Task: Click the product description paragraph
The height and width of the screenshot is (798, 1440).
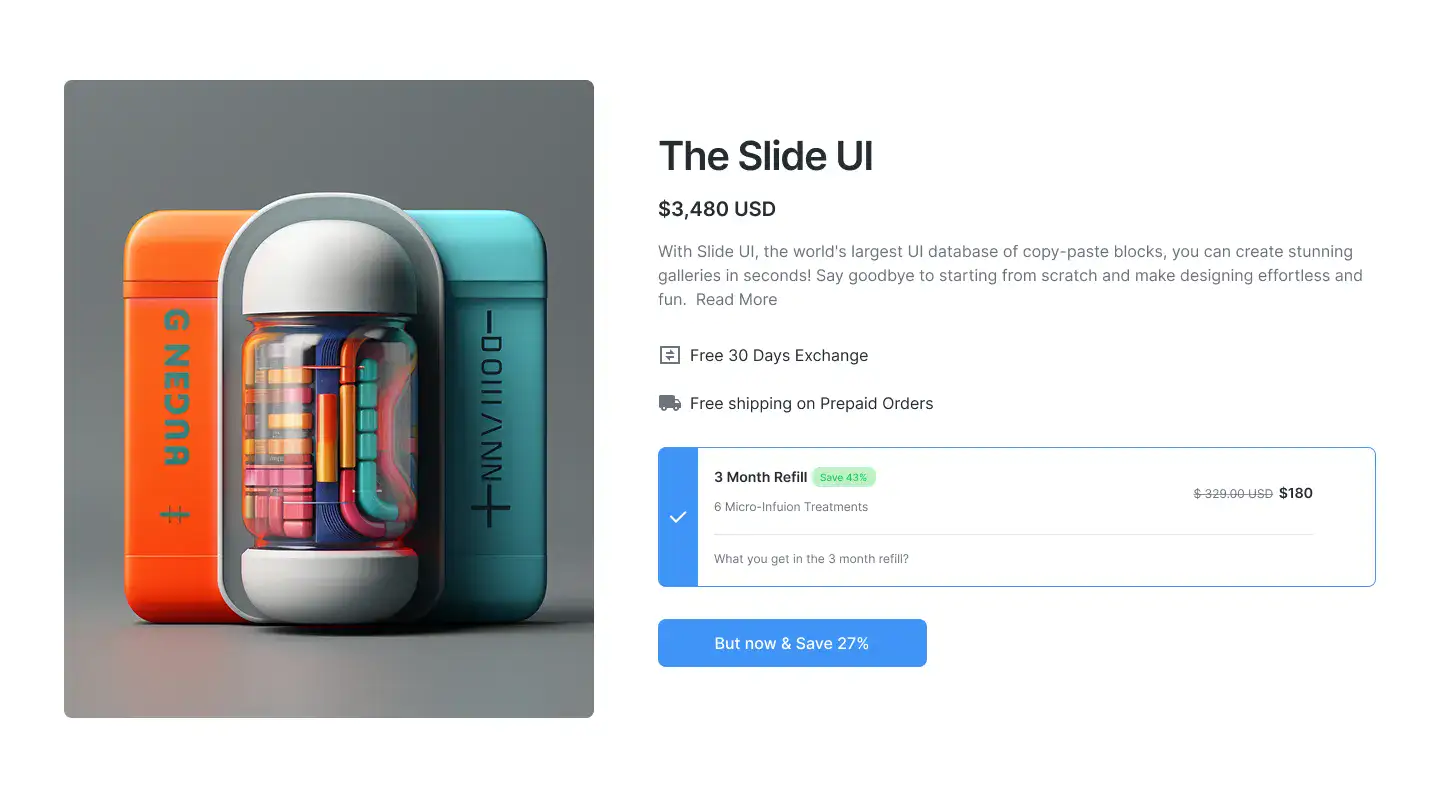Action: [1010, 275]
